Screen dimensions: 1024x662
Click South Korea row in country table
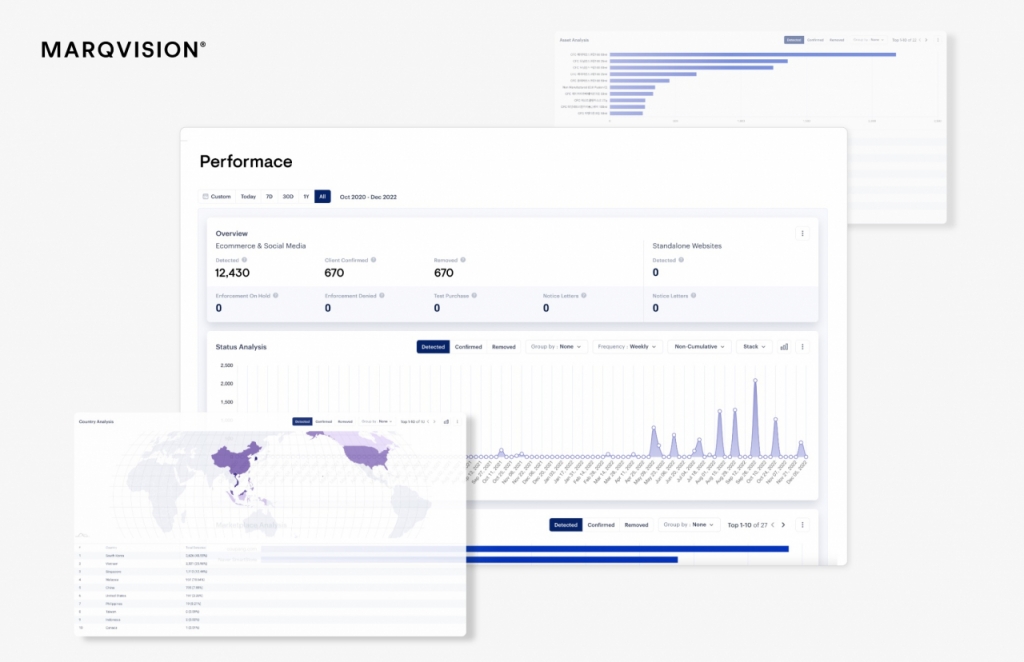[x=271, y=556]
